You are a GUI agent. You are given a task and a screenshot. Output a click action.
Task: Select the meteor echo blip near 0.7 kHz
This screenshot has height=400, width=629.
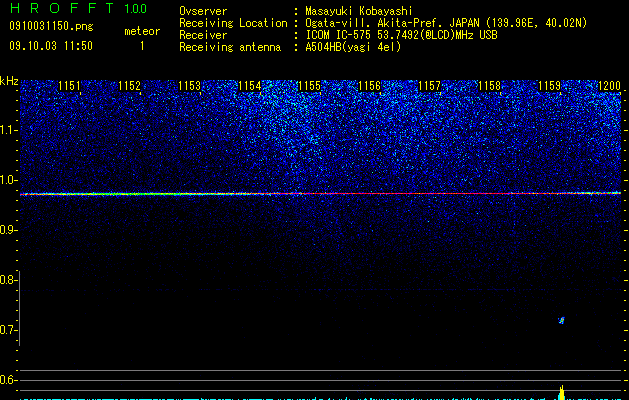[562, 320]
